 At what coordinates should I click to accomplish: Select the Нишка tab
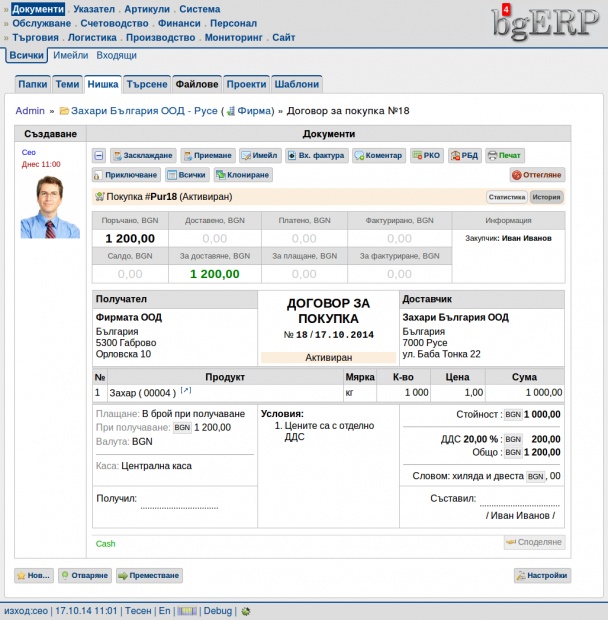(x=103, y=84)
